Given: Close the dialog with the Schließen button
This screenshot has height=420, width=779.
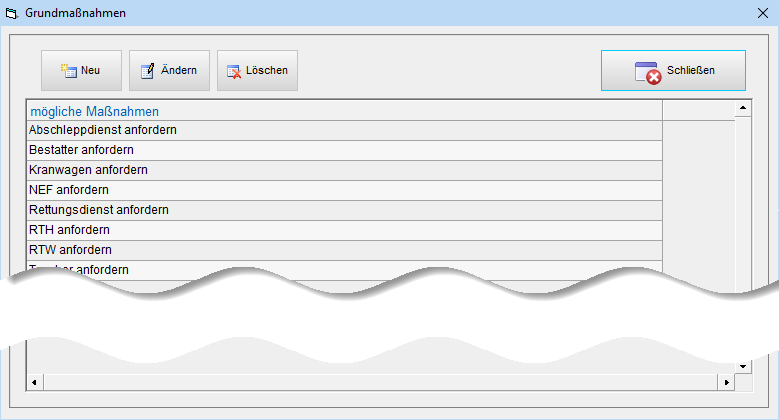Looking at the screenshot, I should pos(673,71).
